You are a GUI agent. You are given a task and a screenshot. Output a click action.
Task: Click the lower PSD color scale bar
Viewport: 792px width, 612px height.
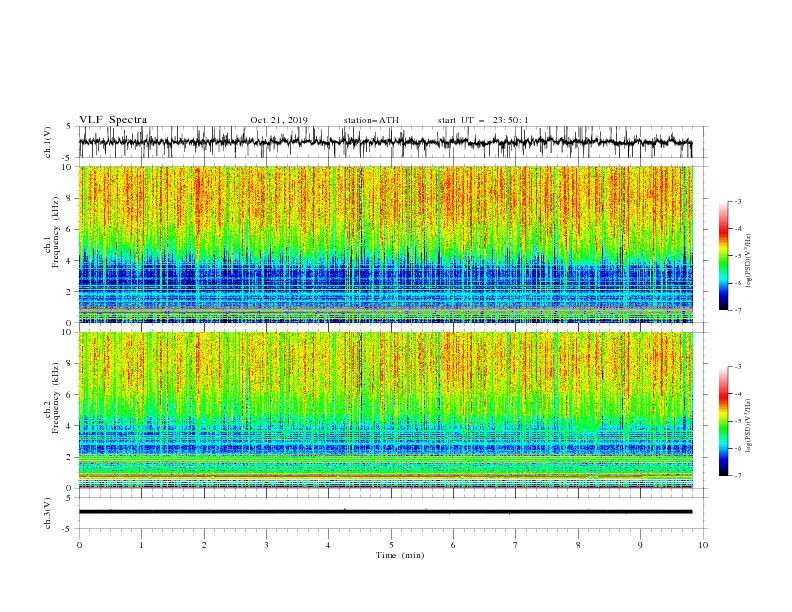tap(724, 421)
